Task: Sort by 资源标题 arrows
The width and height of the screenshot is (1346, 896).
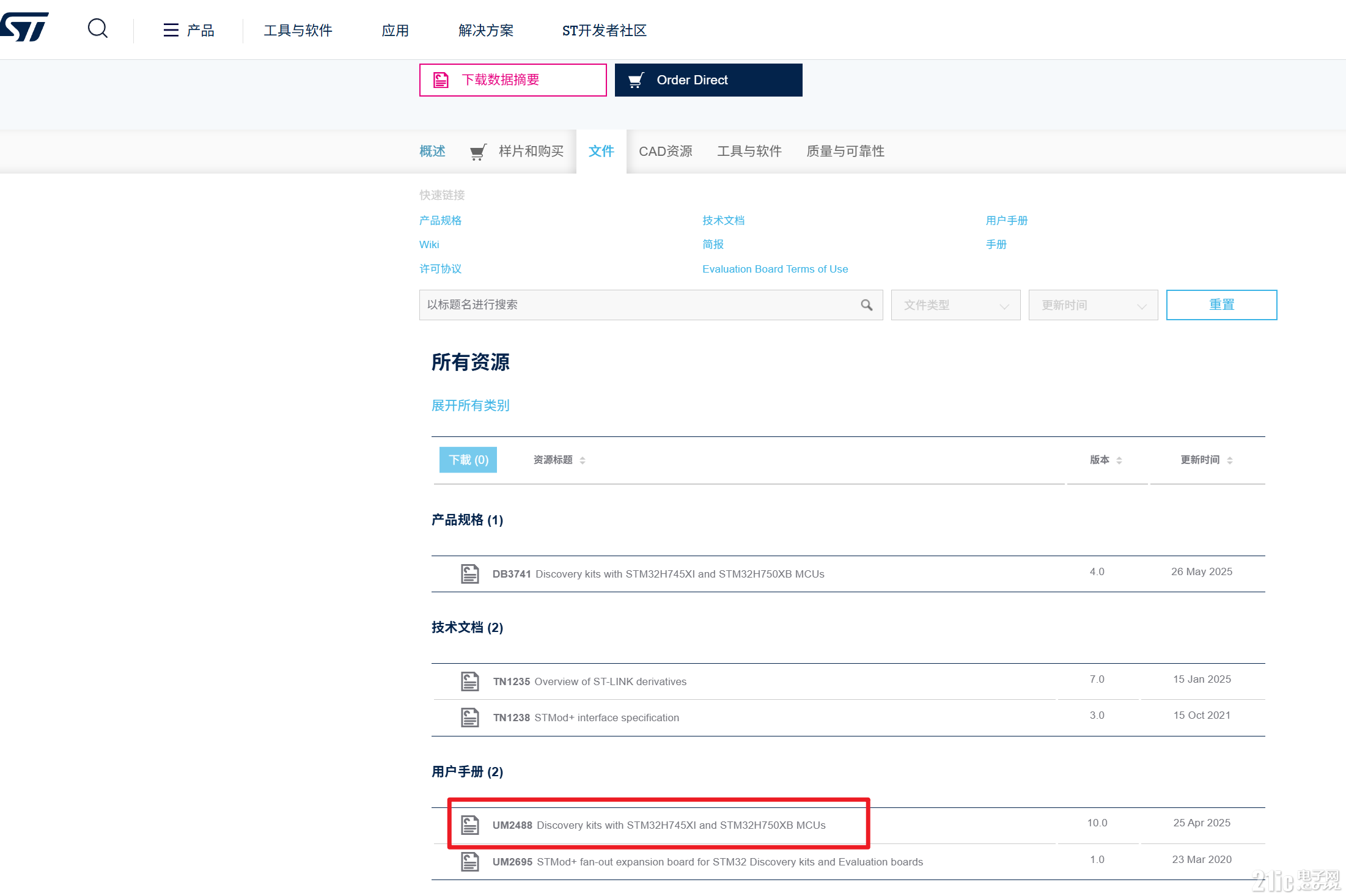Action: click(583, 460)
